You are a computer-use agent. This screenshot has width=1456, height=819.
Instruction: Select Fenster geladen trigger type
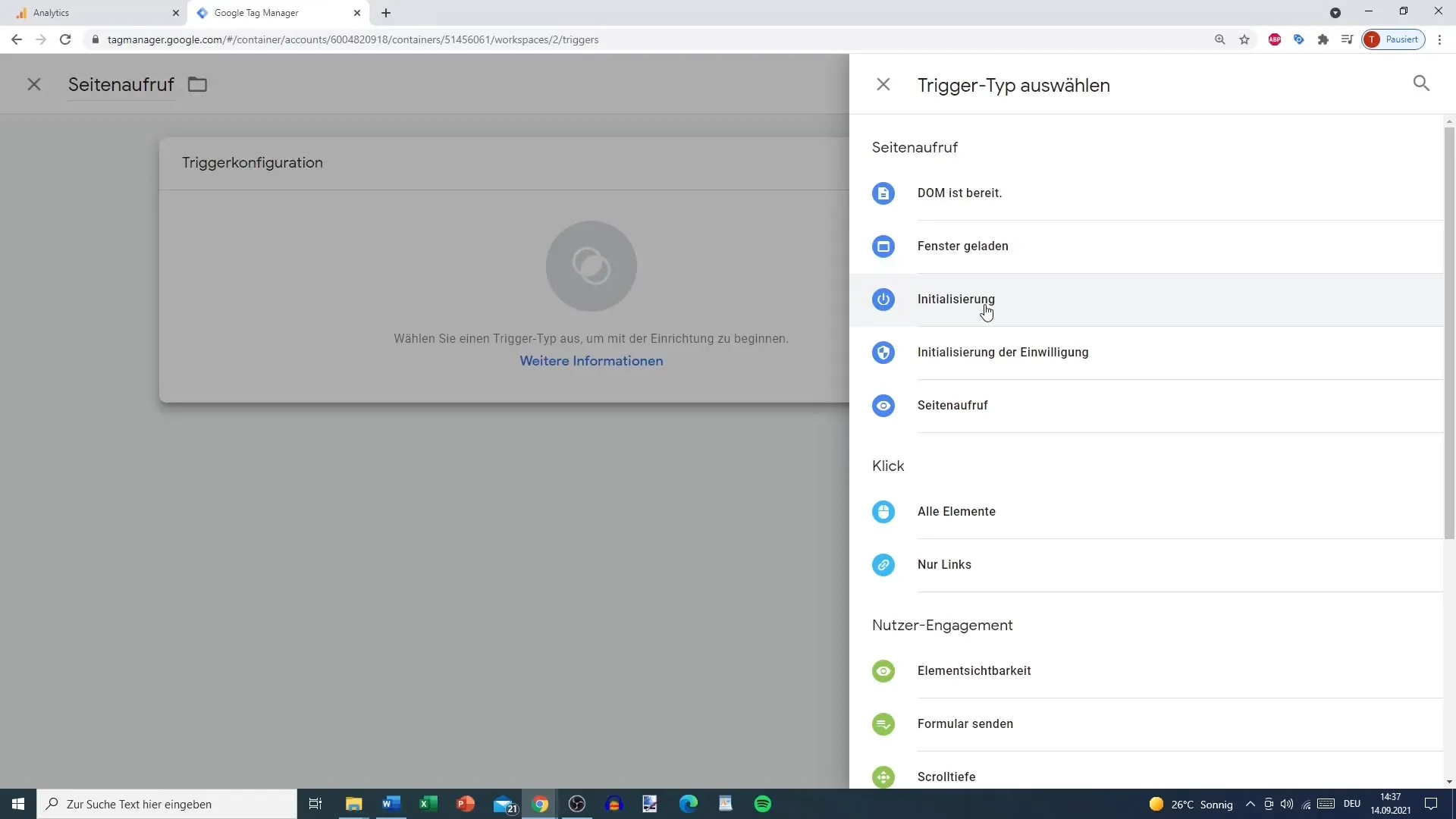click(1146, 246)
